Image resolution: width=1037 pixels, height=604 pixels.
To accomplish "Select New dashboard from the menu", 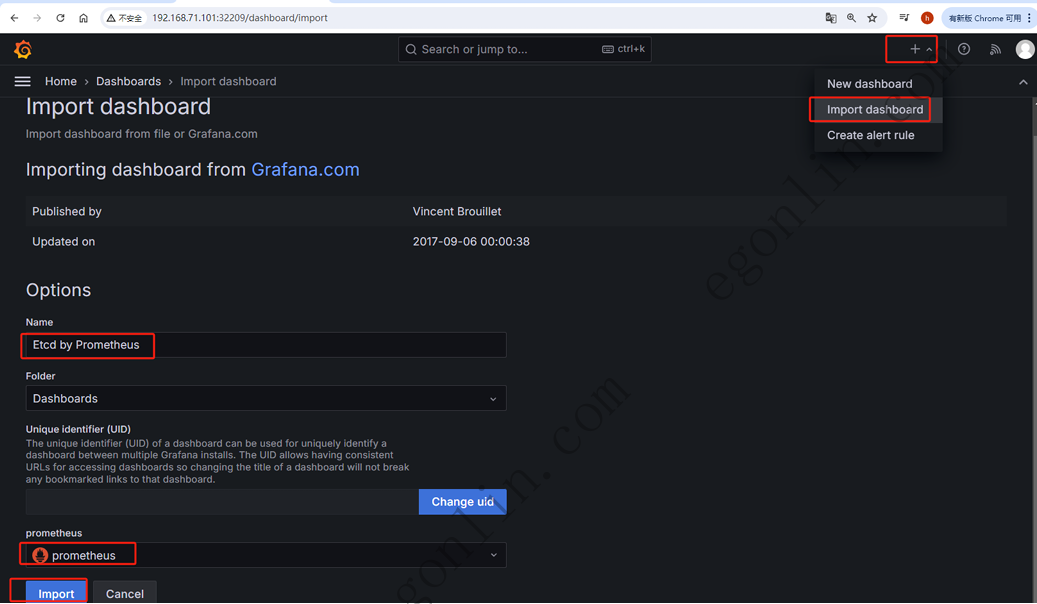I will coord(870,84).
